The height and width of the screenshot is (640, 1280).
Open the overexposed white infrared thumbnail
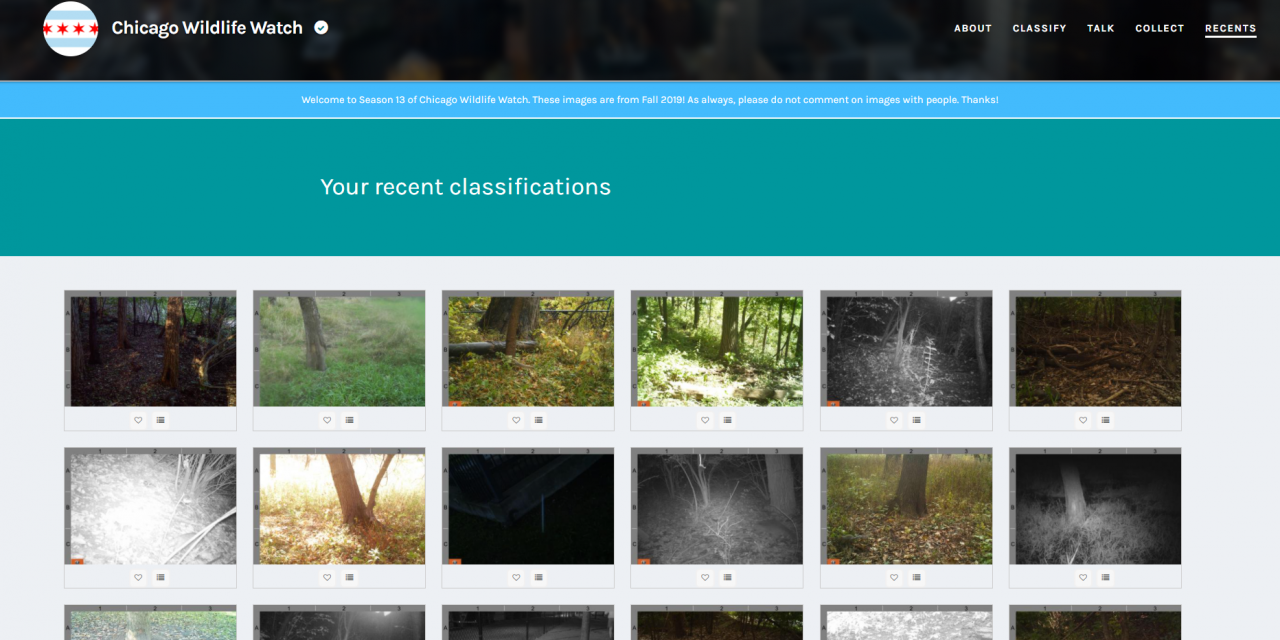pos(150,506)
